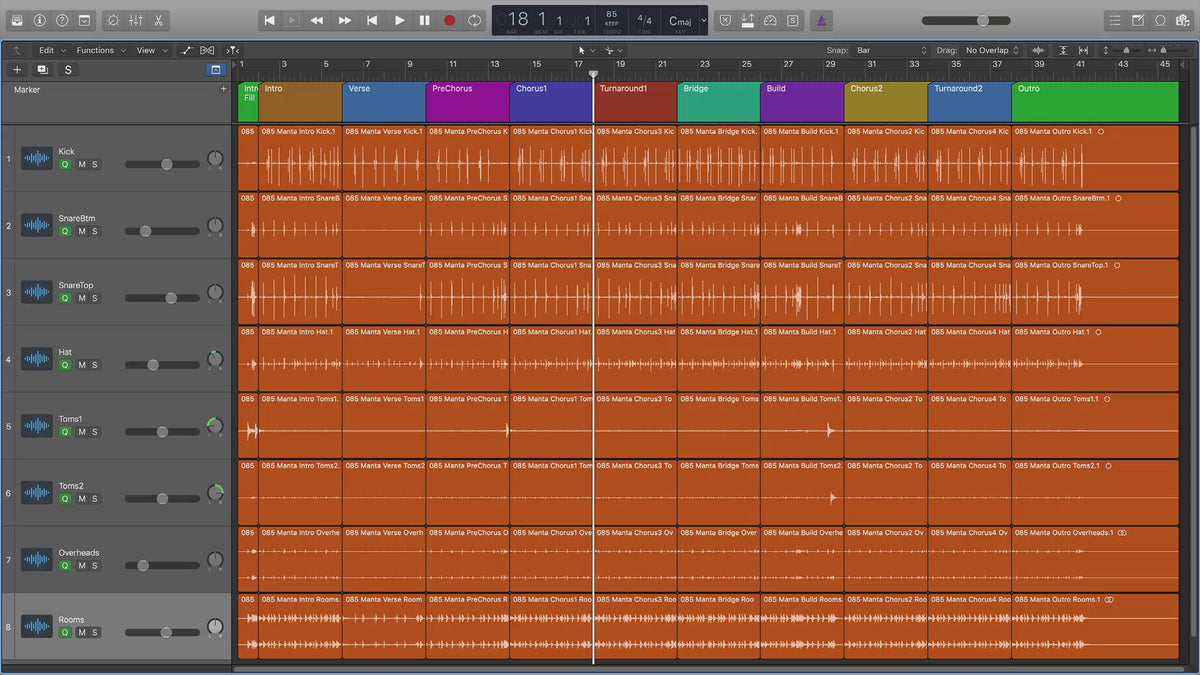Open the Snap dropdown set to Bar
Image resolution: width=1200 pixels, height=675 pixels.
click(x=892, y=50)
